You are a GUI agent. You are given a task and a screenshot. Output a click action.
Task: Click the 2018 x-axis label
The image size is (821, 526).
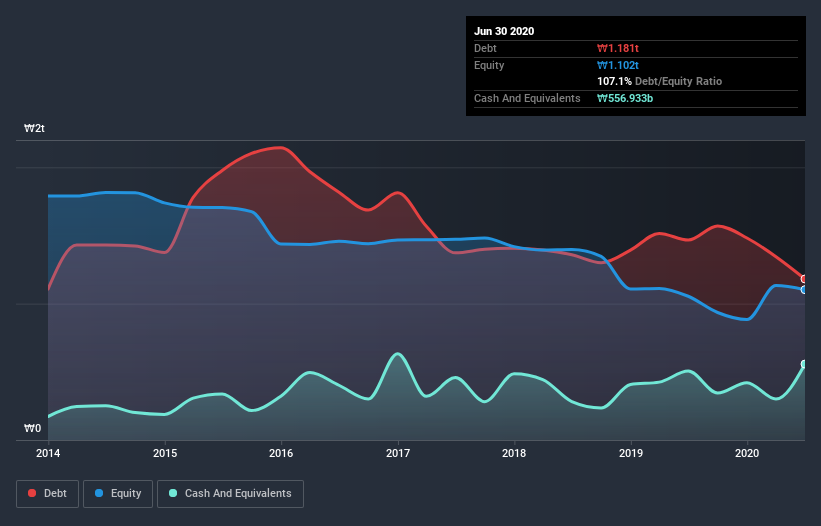pyautogui.click(x=514, y=453)
